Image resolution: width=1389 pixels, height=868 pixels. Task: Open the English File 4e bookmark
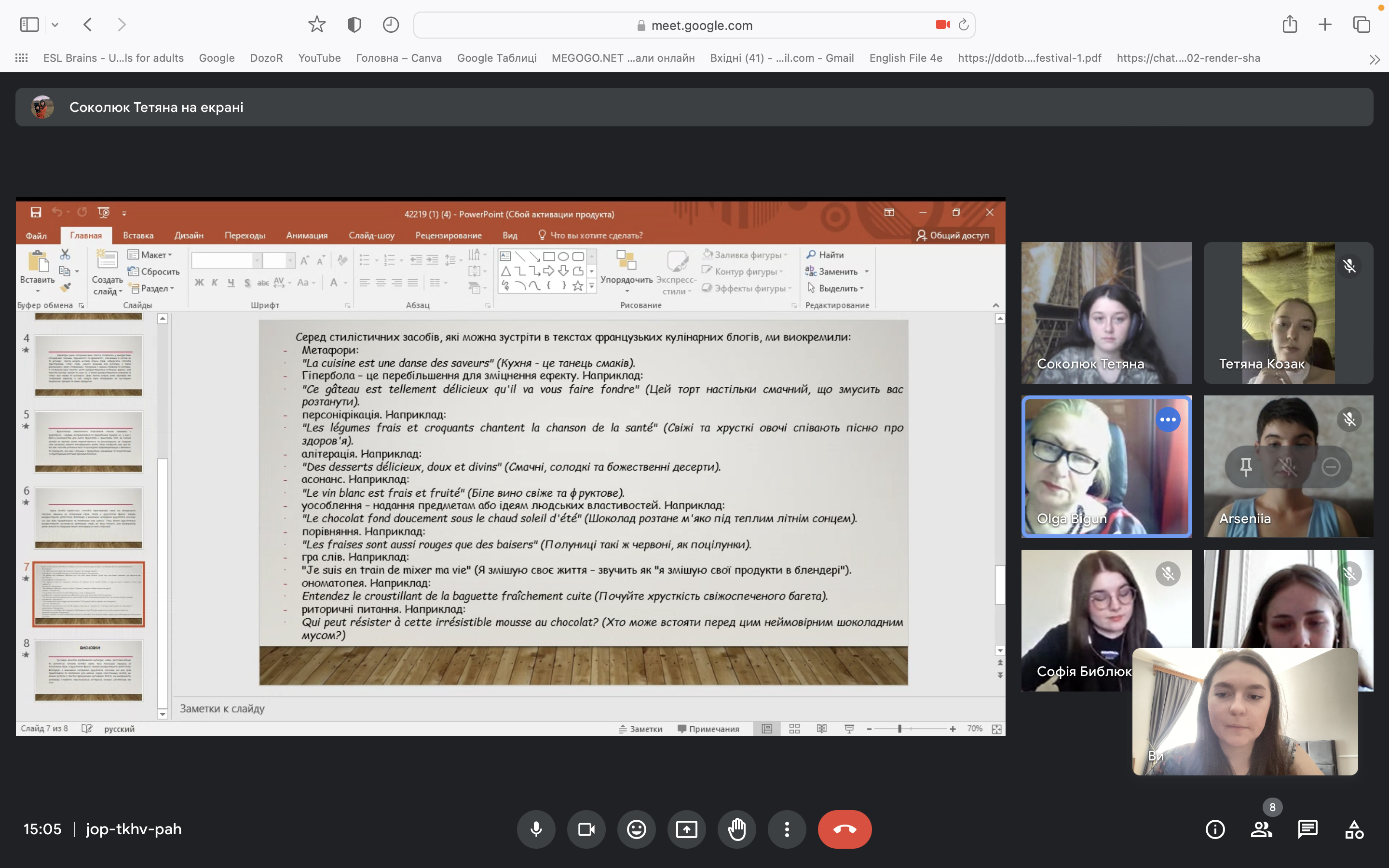905,58
